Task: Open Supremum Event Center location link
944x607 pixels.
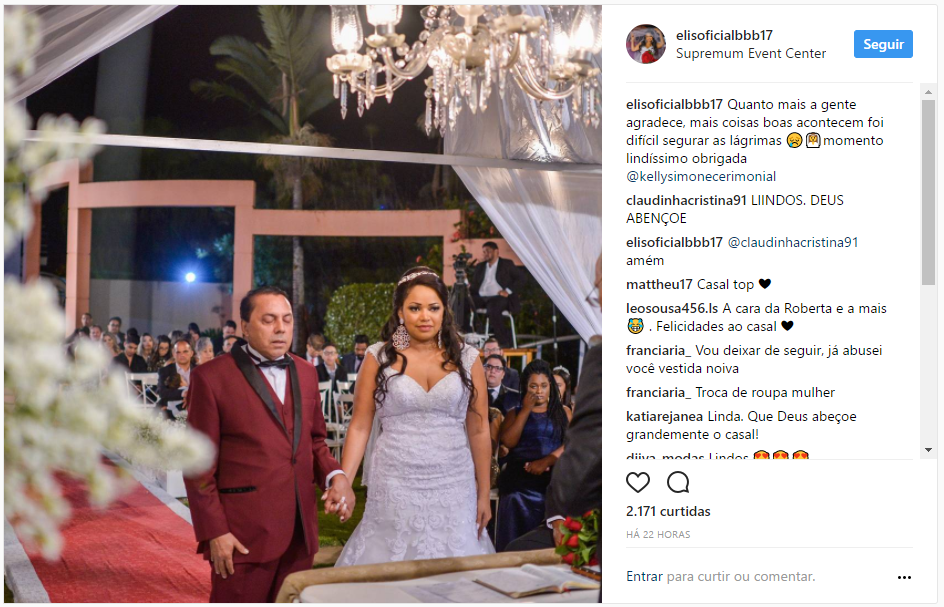Action: pos(751,54)
